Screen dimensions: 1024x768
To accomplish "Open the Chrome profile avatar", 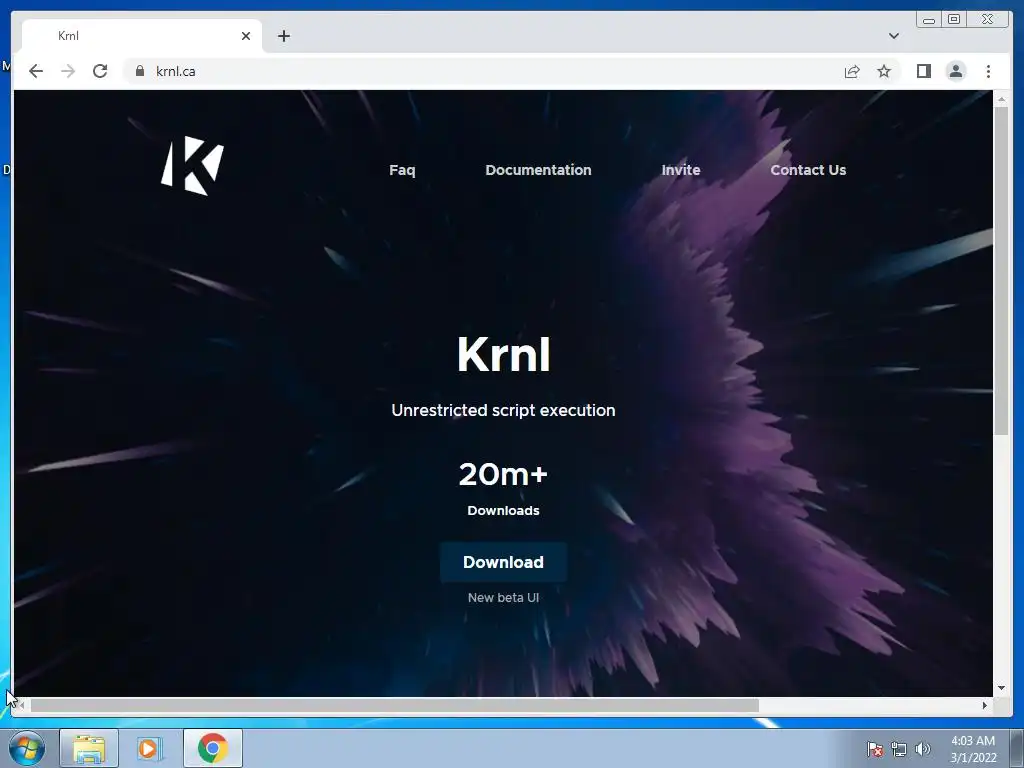I will coord(955,71).
